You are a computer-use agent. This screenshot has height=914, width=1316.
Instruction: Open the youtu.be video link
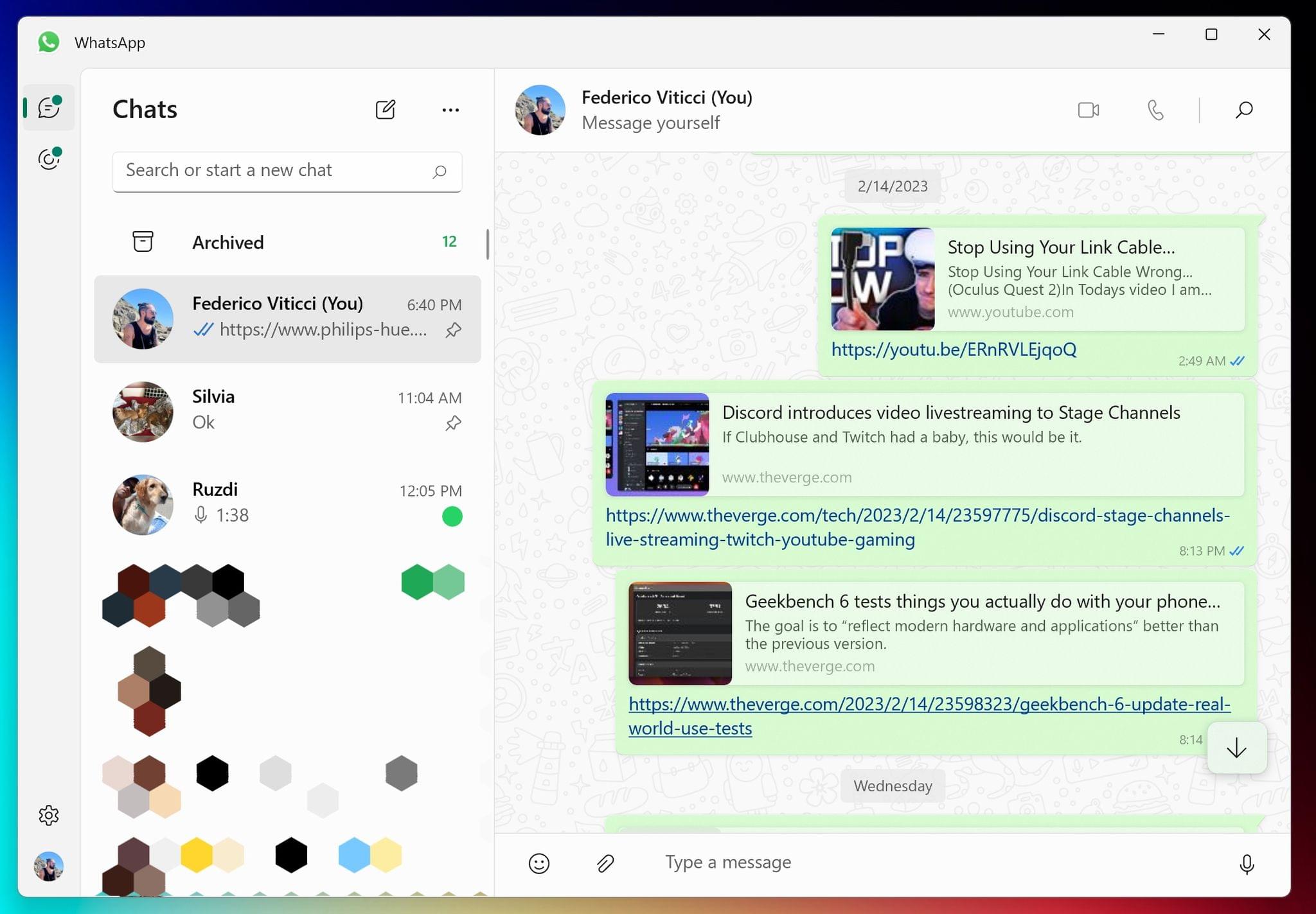click(954, 349)
